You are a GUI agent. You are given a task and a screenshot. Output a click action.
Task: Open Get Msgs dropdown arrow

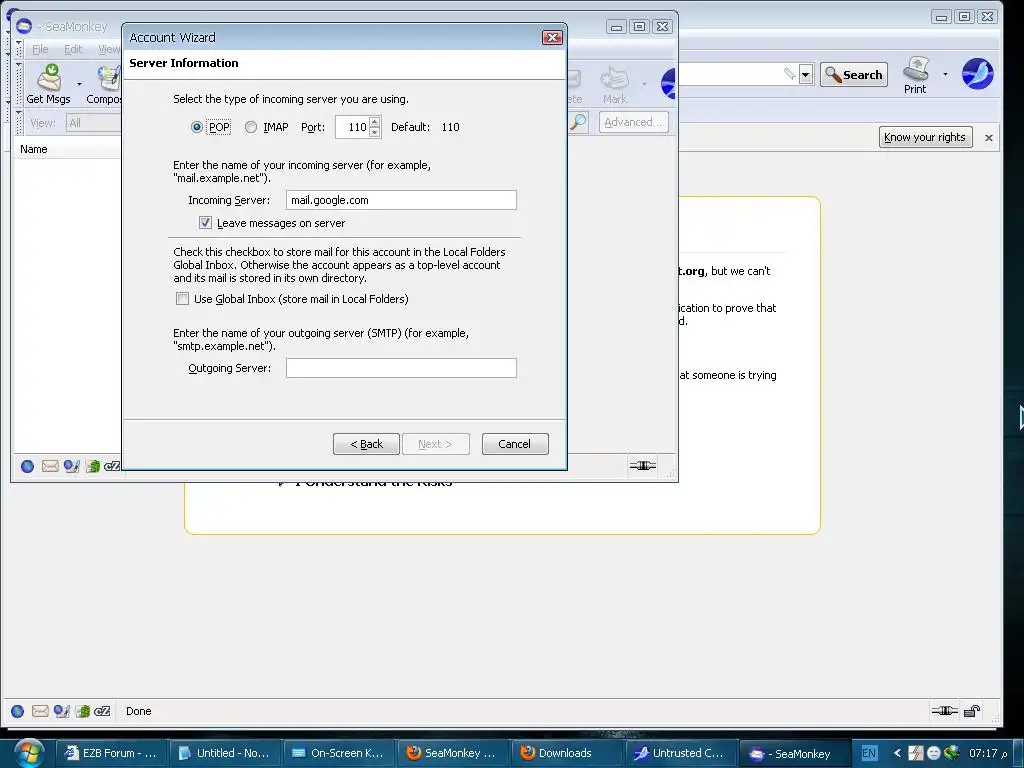[79, 84]
